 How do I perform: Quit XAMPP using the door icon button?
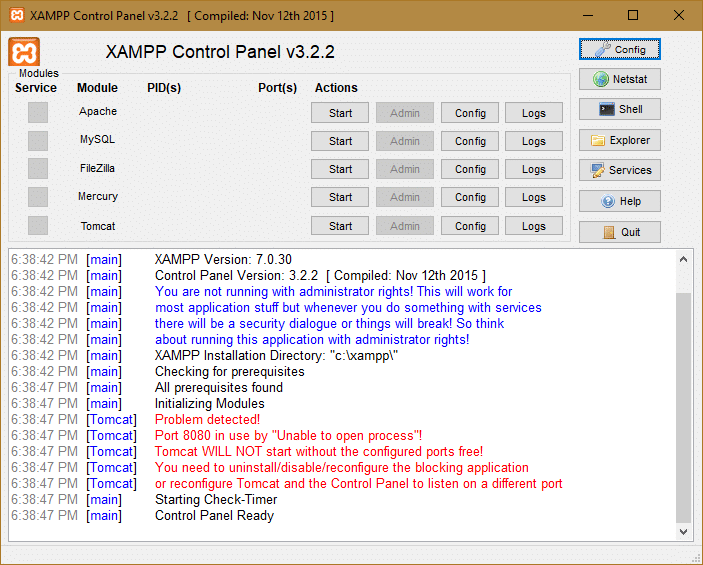620,232
